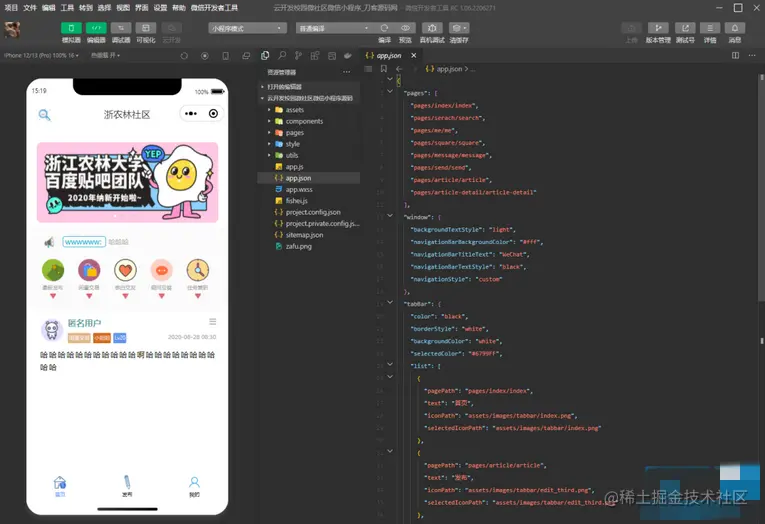Refresh the simulator with the reload icon
This screenshot has width=765, height=524.
(184, 56)
